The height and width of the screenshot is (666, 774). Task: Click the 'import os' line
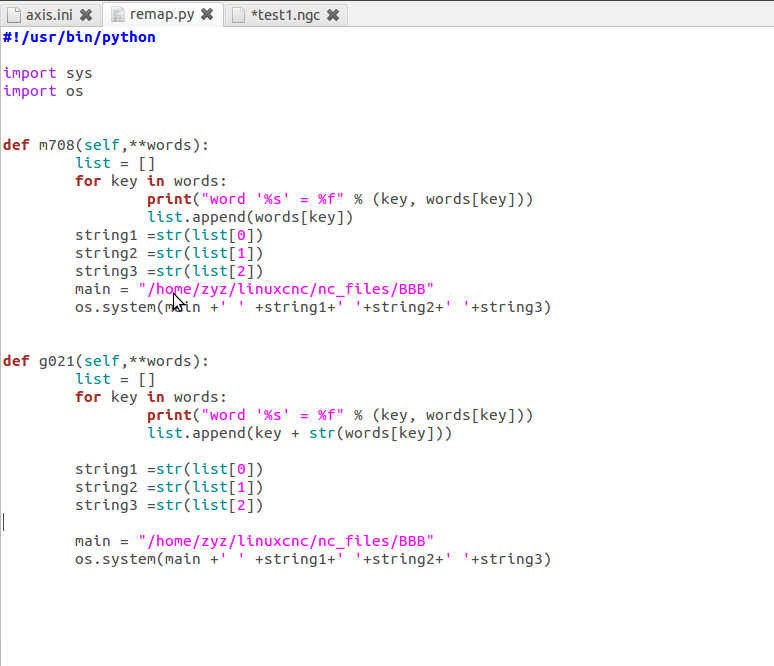[43, 91]
